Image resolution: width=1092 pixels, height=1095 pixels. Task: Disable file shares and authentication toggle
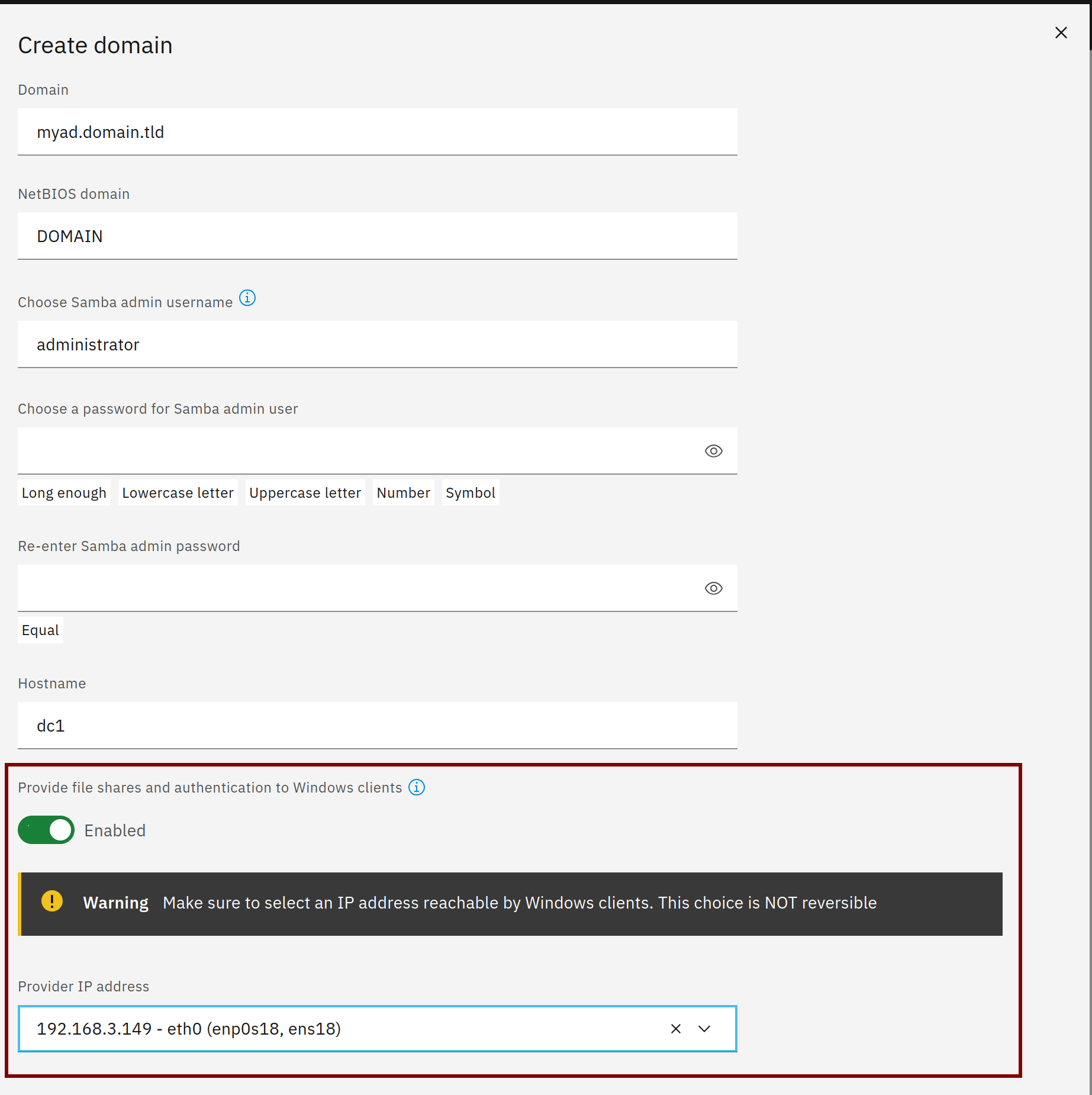point(46,830)
